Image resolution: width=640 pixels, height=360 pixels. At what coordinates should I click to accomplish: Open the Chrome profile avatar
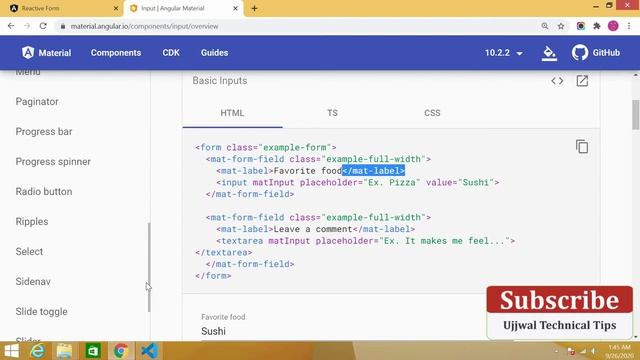pyautogui.click(x=613, y=26)
